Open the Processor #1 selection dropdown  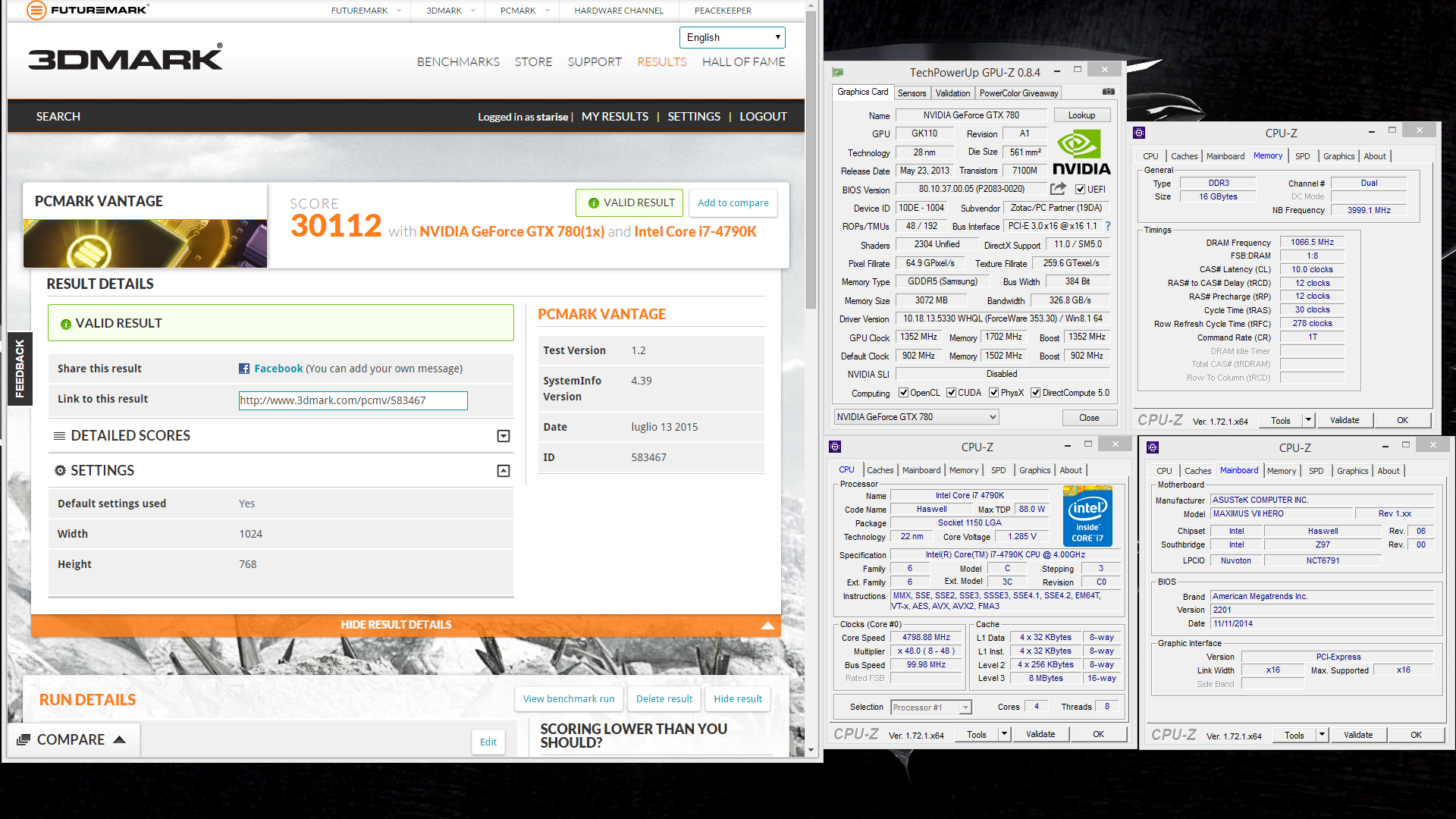tap(930, 708)
